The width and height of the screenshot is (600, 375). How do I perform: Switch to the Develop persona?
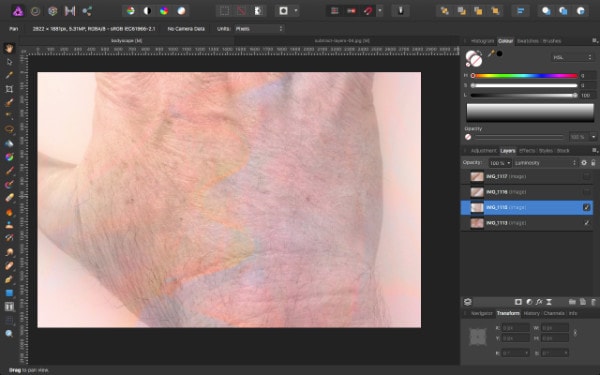[x=52, y=11]
